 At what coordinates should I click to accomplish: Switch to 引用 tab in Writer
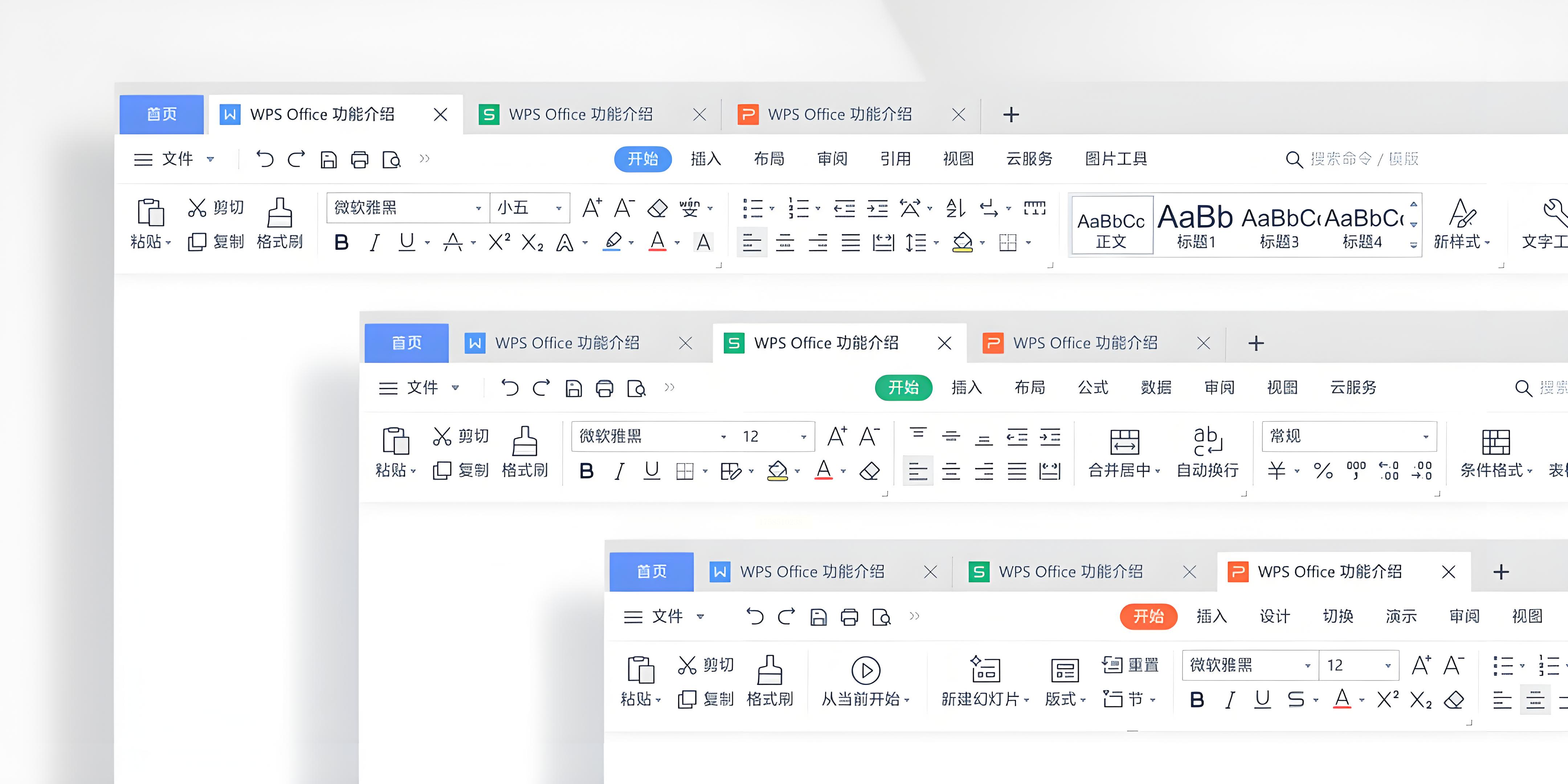[x=895, y=159]
